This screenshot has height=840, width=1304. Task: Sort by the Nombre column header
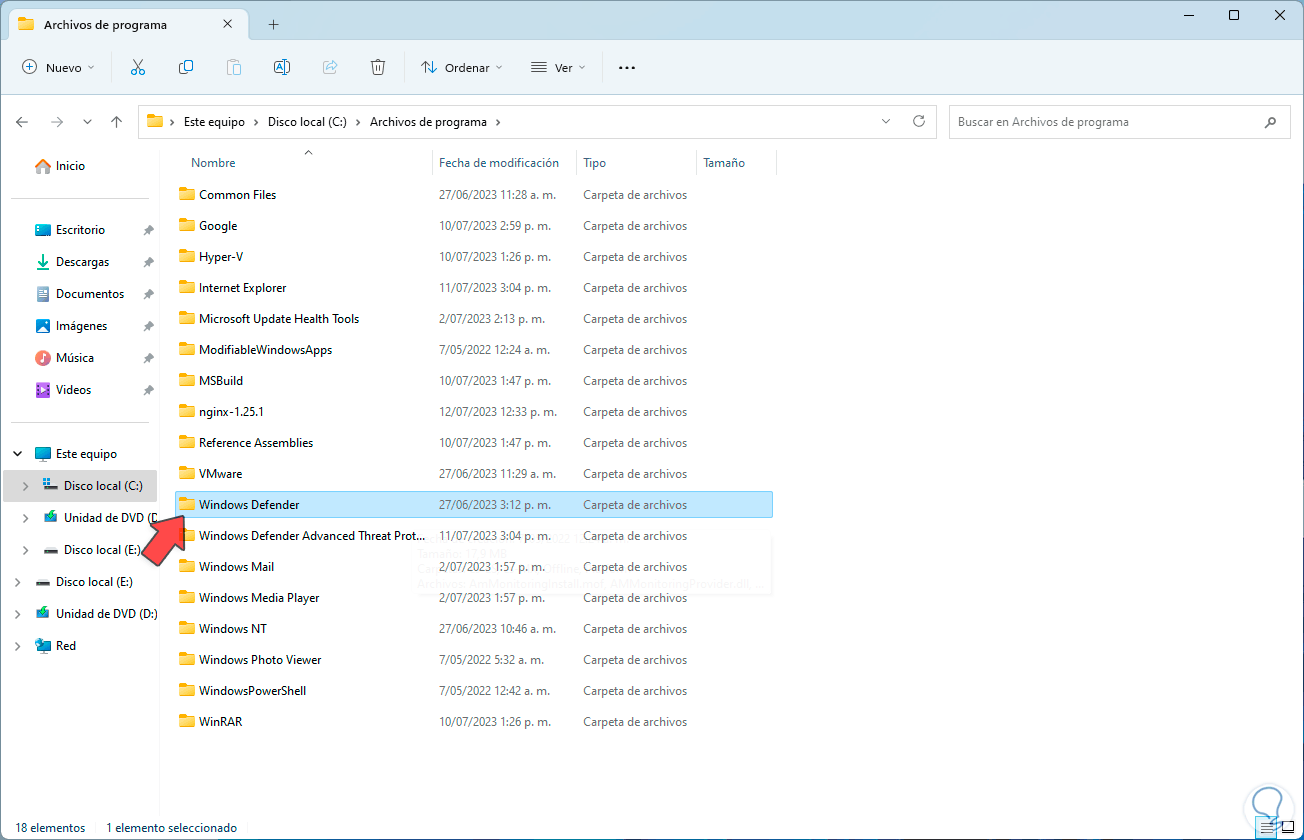click(x=213, y=163)
